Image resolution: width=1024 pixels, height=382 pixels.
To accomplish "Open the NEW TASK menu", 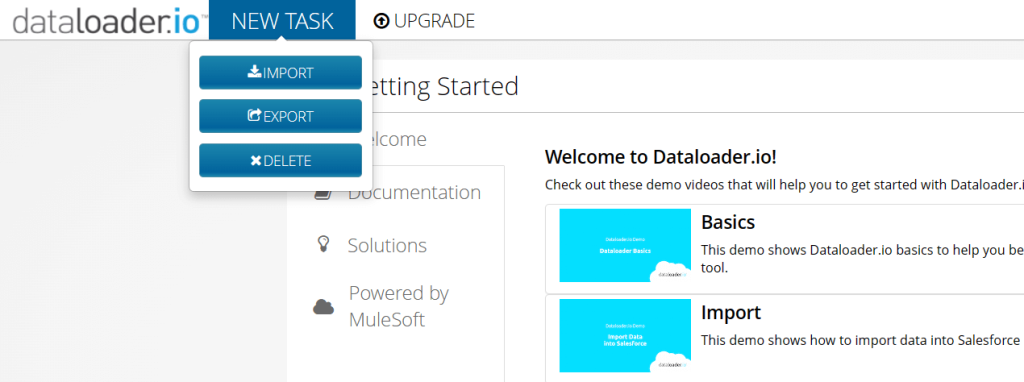I will coord(282,20).
